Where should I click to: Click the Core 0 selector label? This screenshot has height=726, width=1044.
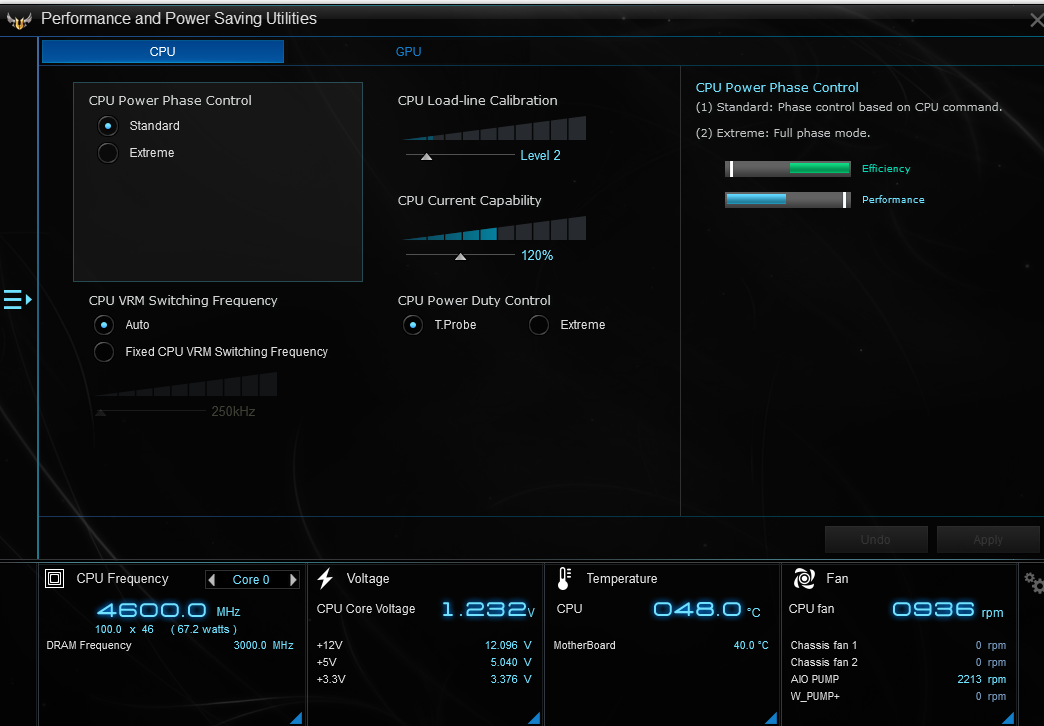point(251,579)
